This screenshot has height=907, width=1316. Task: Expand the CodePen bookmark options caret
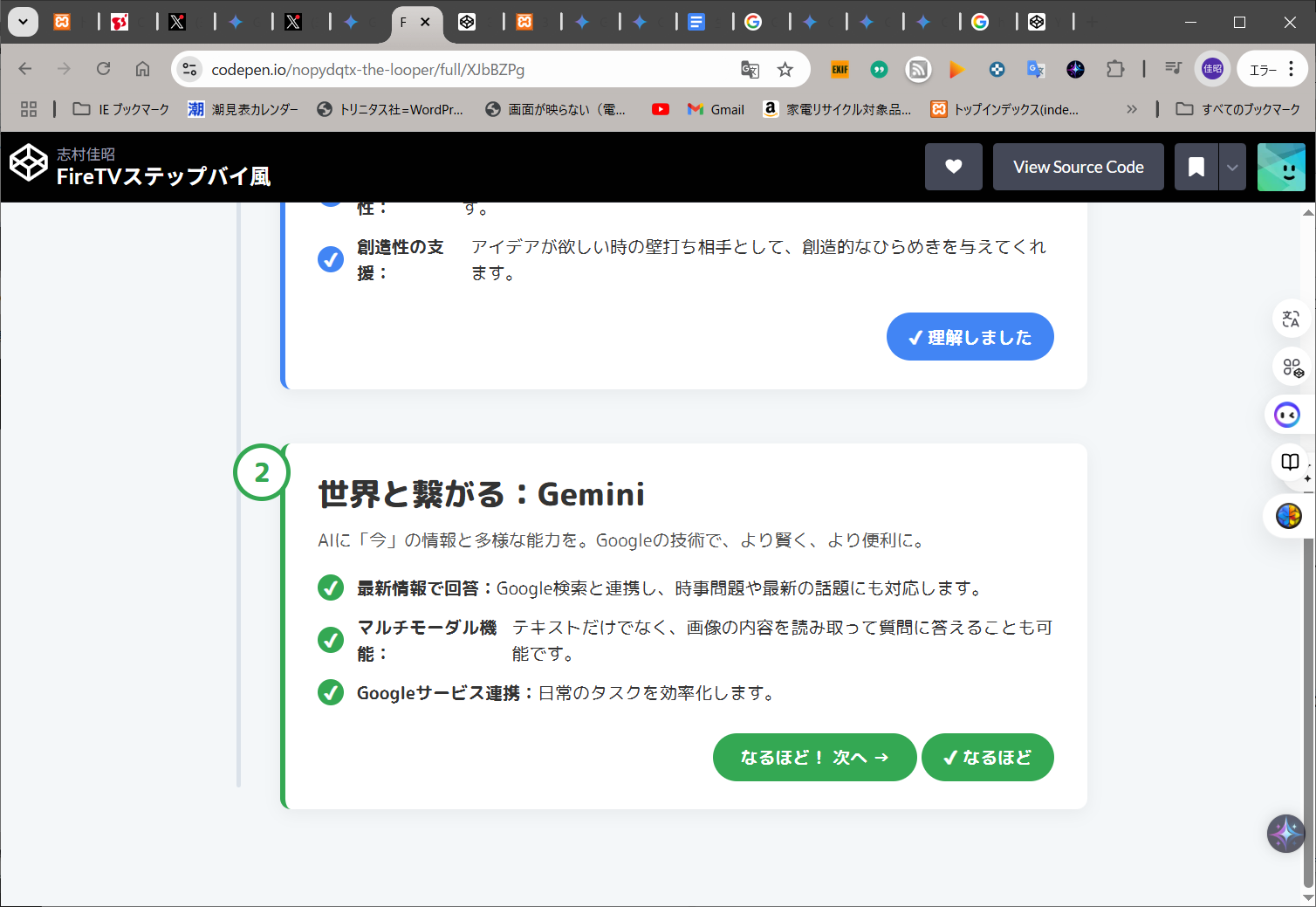(x=1231, y=167)
